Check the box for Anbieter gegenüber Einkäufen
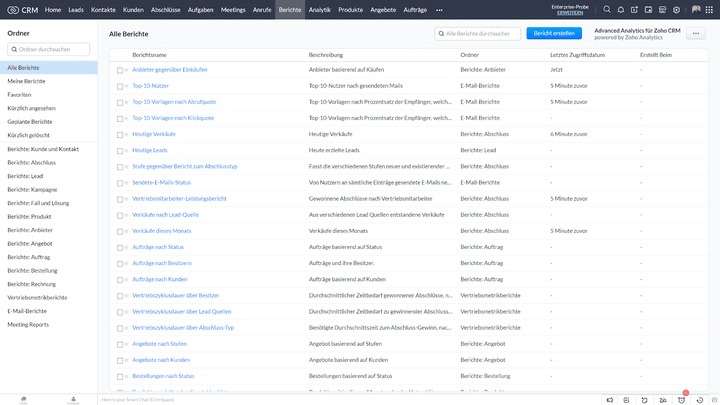This screenshot has height=405, width=720. (x=120, y=70)
